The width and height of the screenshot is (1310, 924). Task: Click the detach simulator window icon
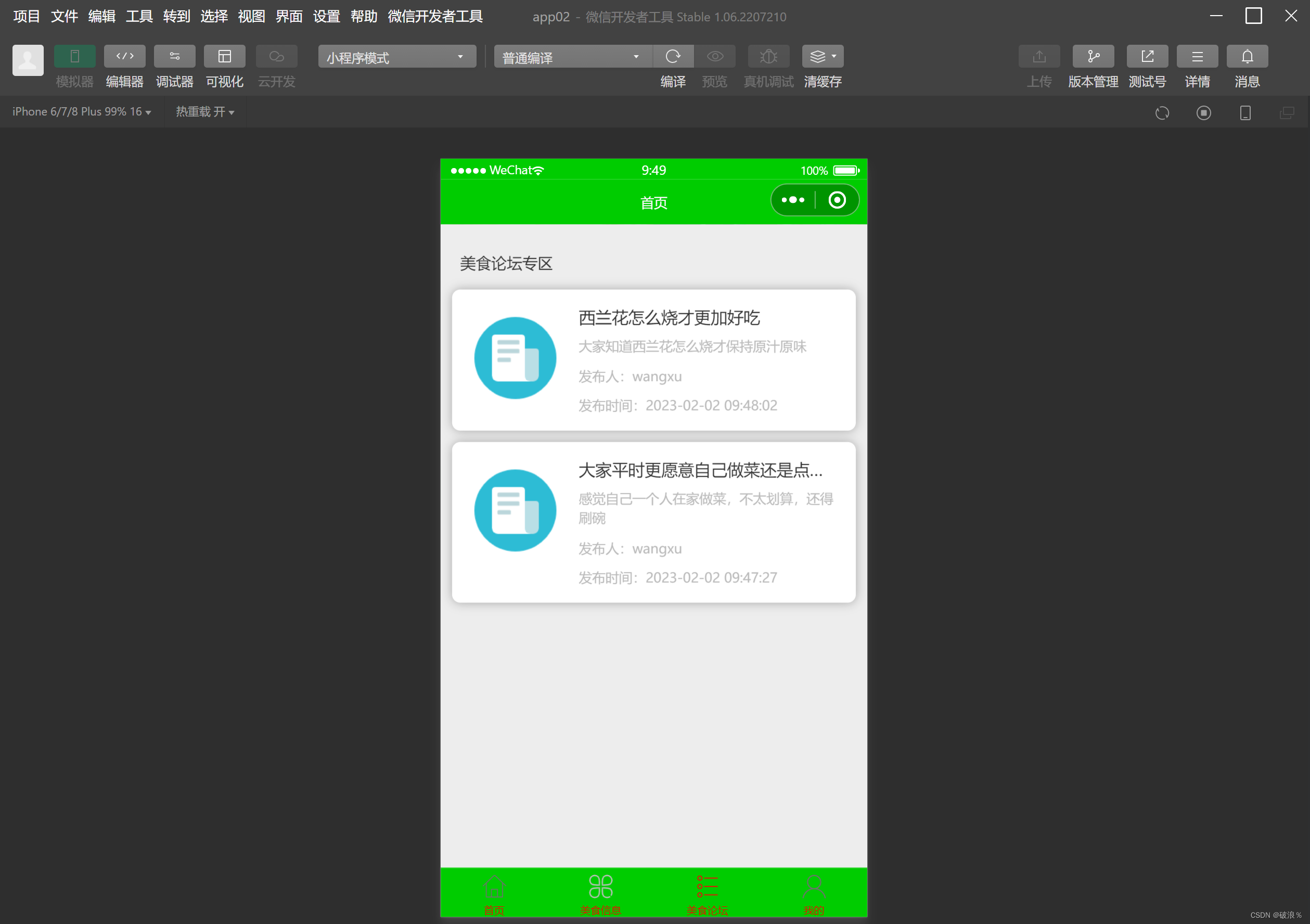point(1287,113)
